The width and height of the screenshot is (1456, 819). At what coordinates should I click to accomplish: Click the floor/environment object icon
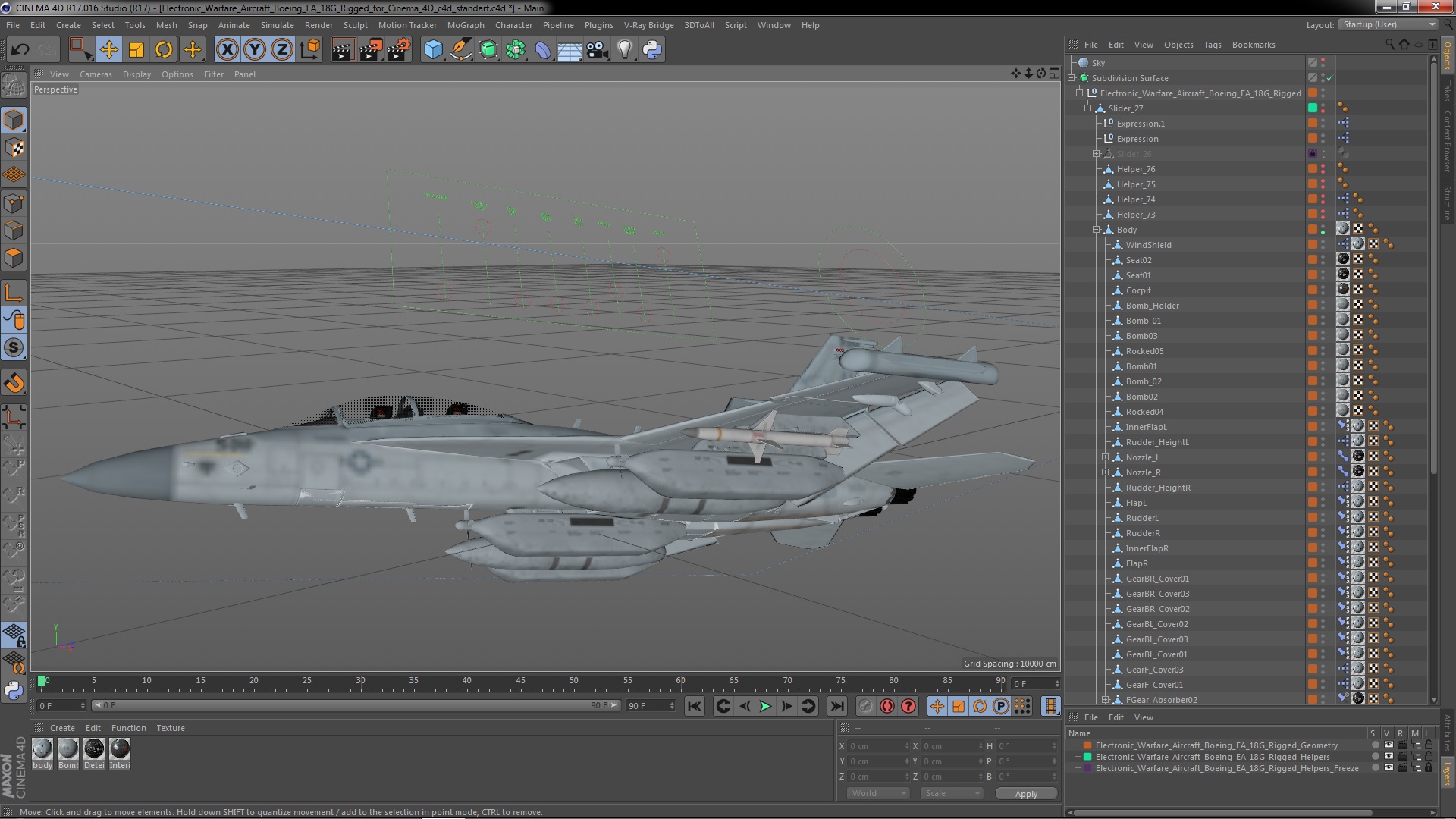[570, 50]
